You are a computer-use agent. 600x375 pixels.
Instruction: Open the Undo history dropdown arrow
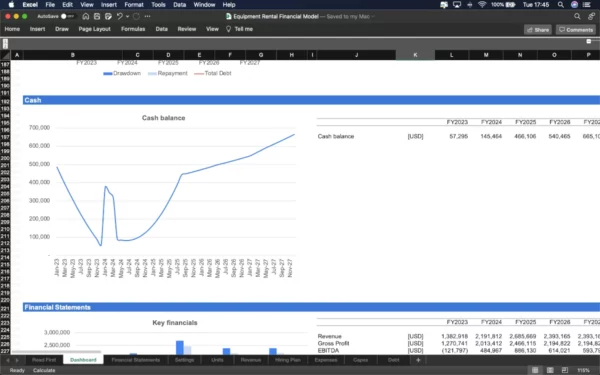click(127, 16)
